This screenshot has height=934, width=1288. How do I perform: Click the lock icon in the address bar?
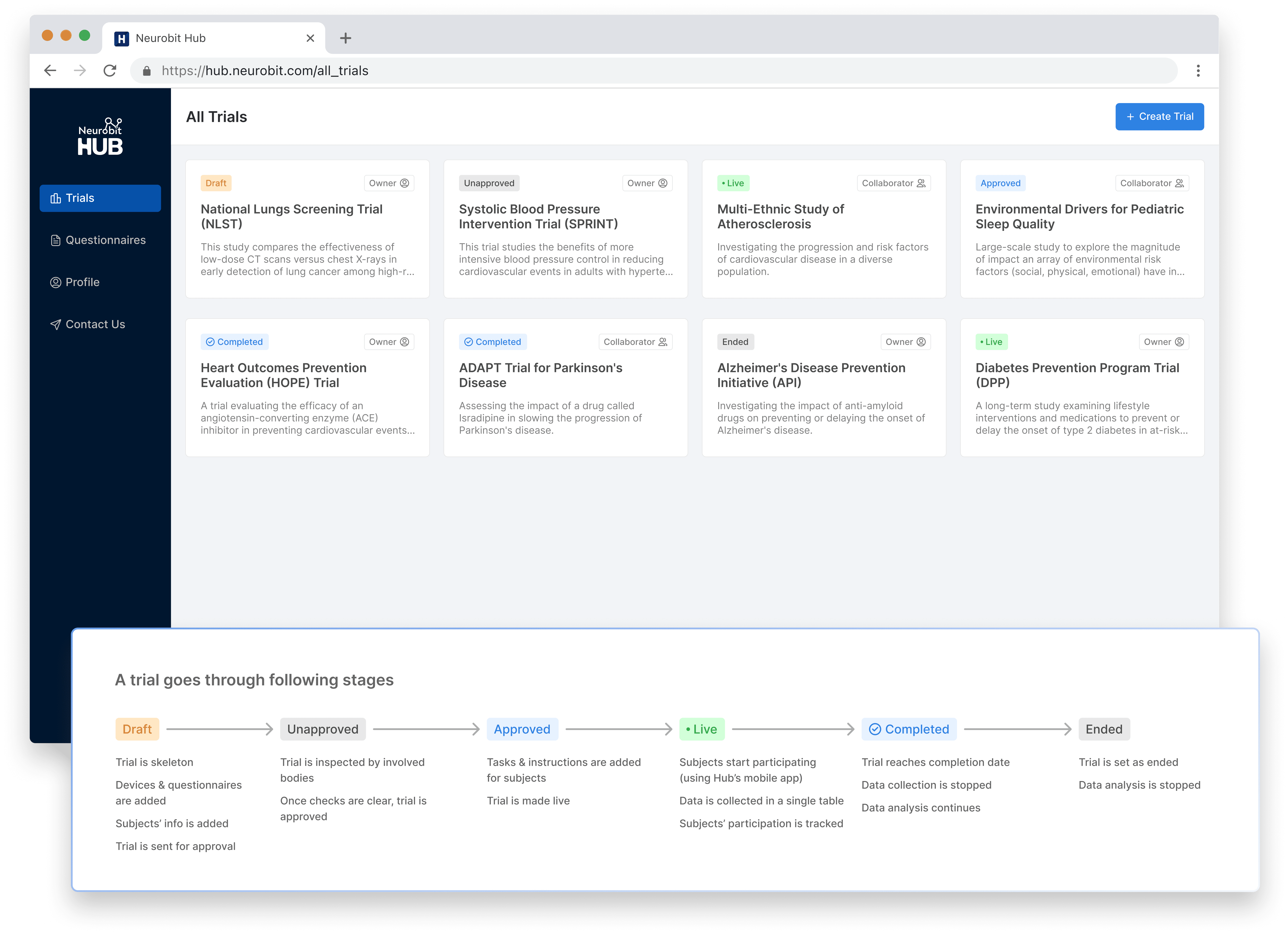146,71
